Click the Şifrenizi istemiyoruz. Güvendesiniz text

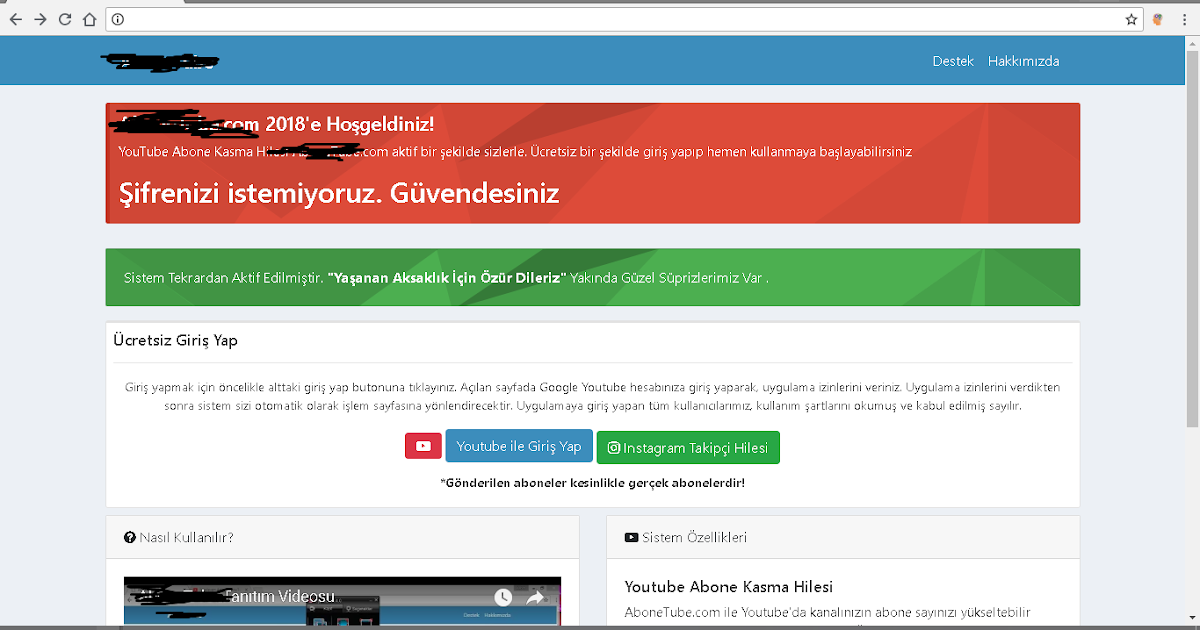tap(339, 192)
